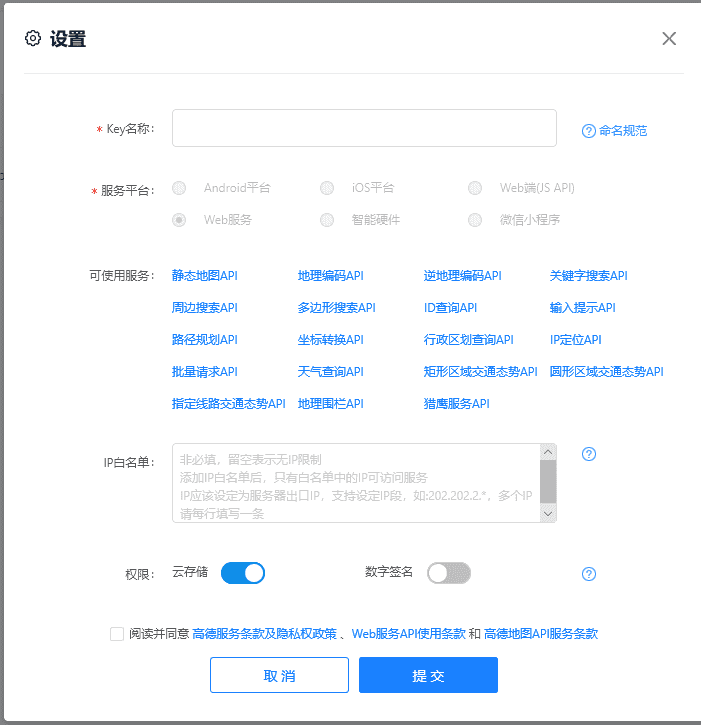Open 高德地图API服务条款 link
Screen dimensions: 701x725
coord(541,634)
